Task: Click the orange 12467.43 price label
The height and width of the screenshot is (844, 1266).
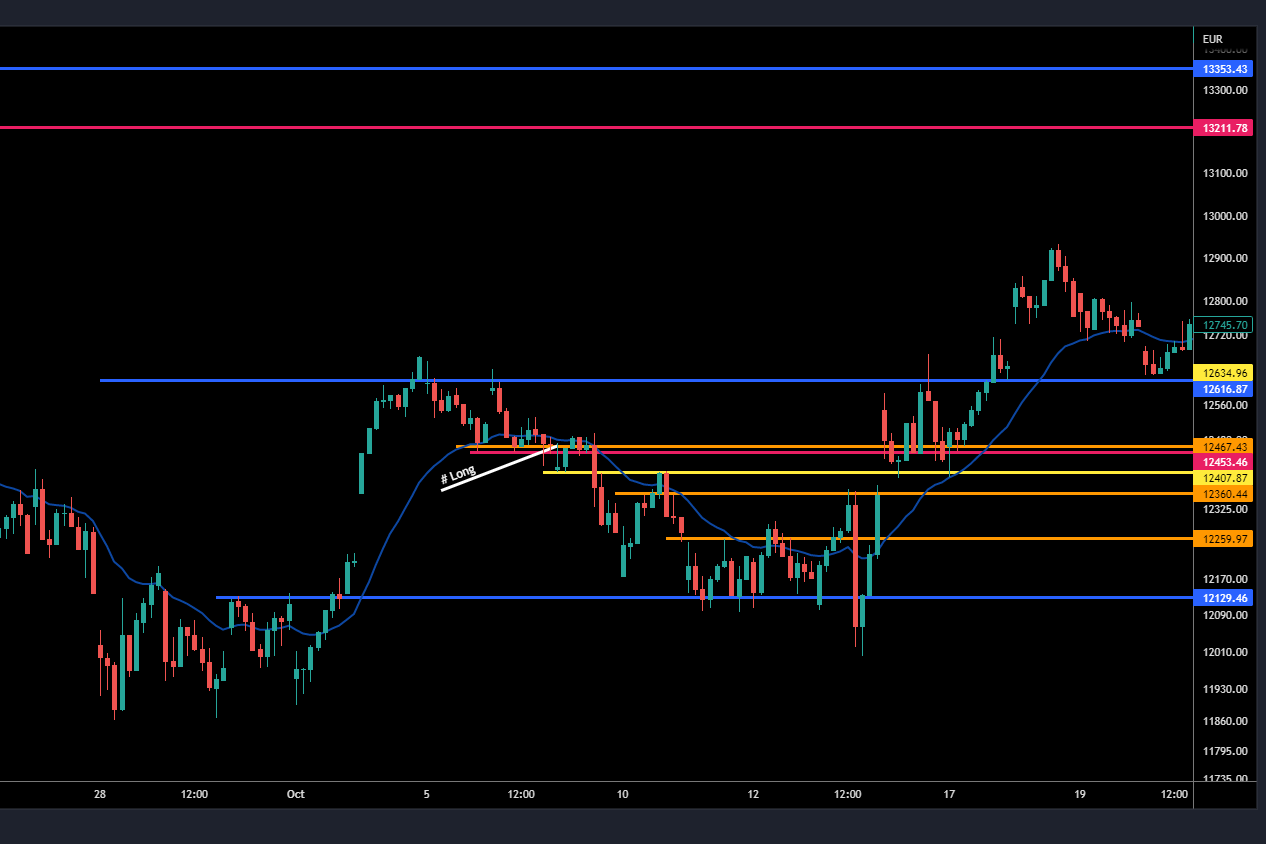Action: click(1224, 446)
